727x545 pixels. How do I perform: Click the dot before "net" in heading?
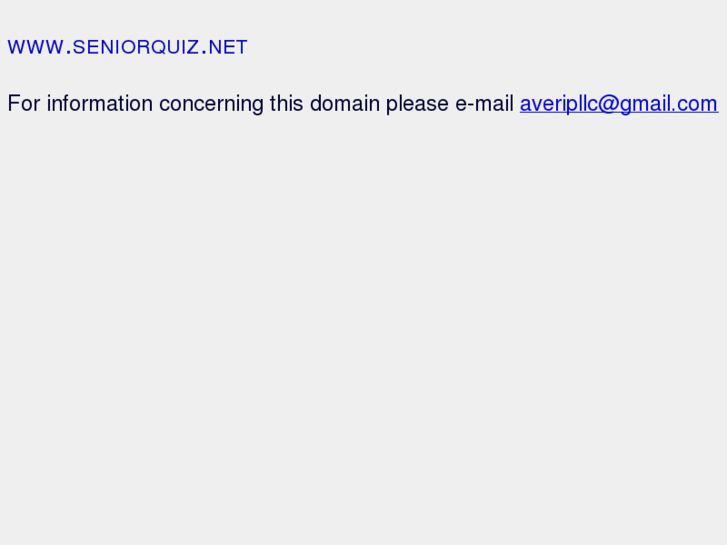[x=204, y=51]
